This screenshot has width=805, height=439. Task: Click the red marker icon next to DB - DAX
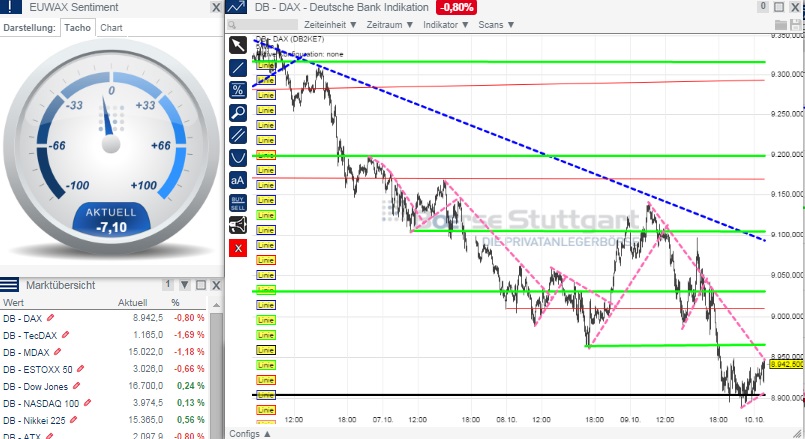pos(51,318)
